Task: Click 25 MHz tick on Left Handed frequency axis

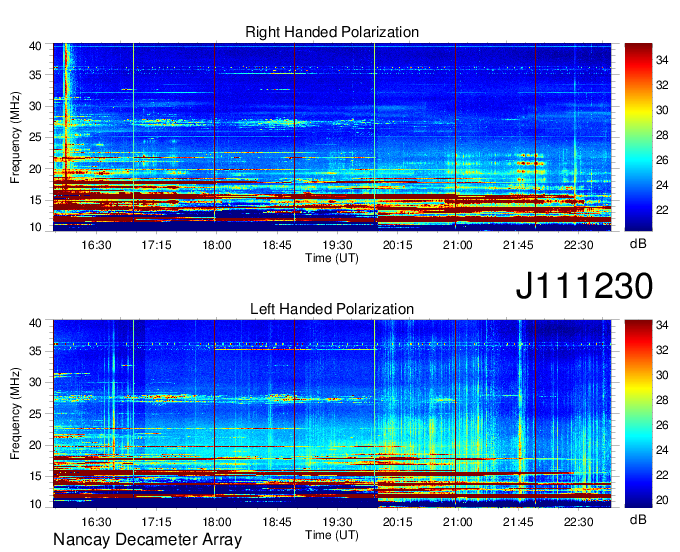Action: [x=36, y=414]
